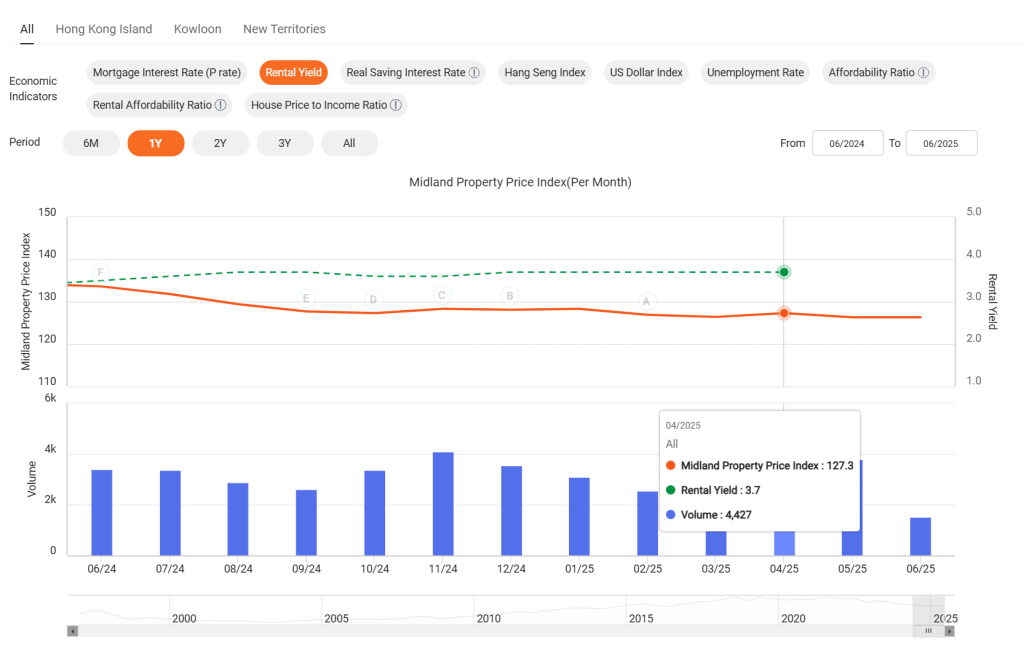1024x655 pixels.
Task: Click the navigator selected range window
Action: (928, 610)
